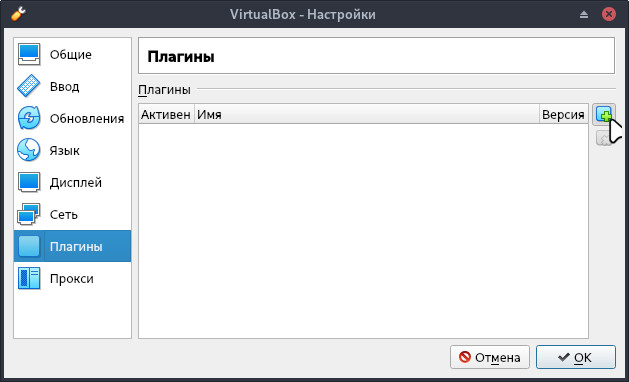Image resolution: width=629 pixels, height=382 pixels.
Task: Sort by the Версия column header
Action: [x=563, y=114]
